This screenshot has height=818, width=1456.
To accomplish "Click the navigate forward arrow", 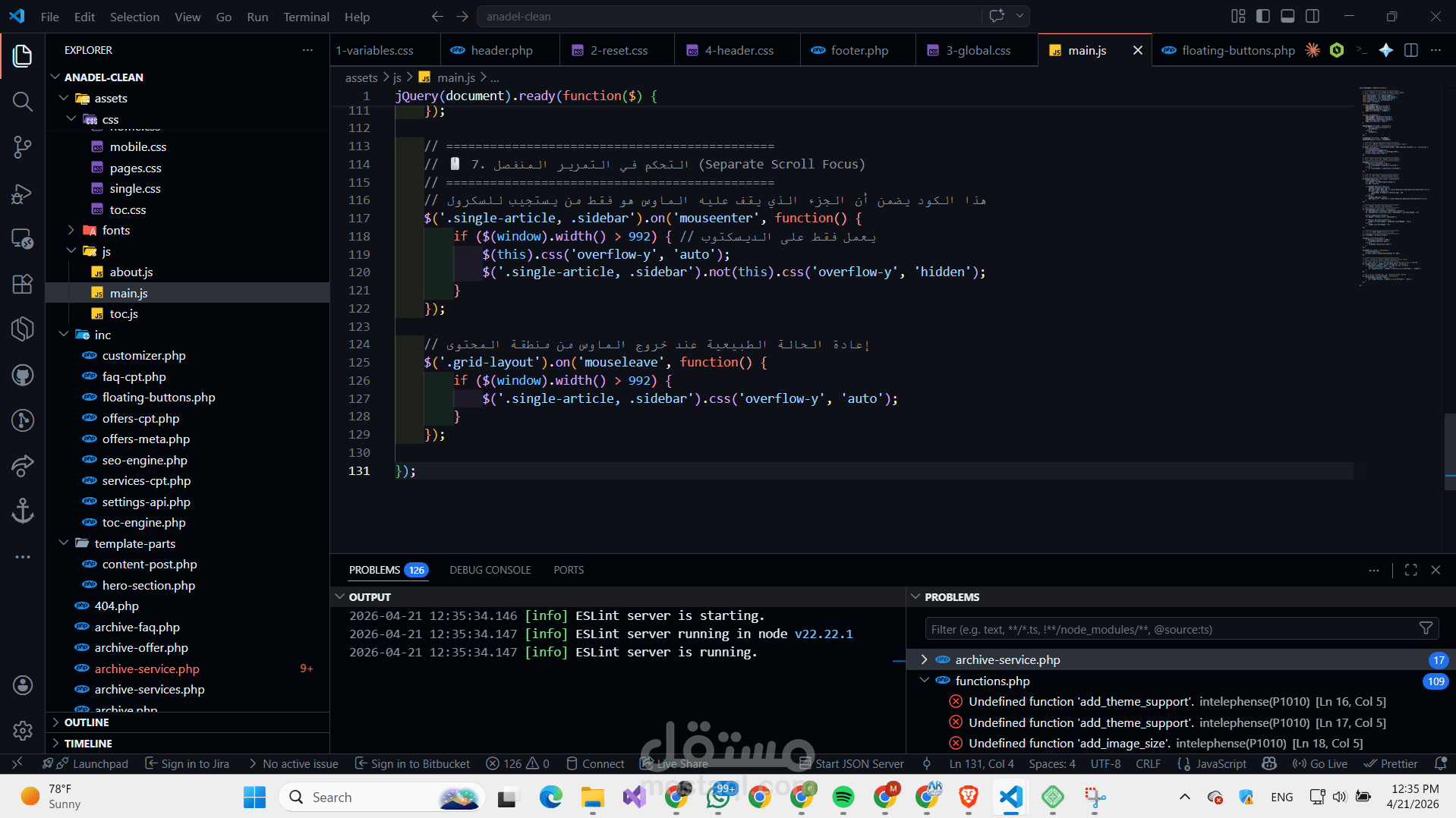I will click(462, 16).
